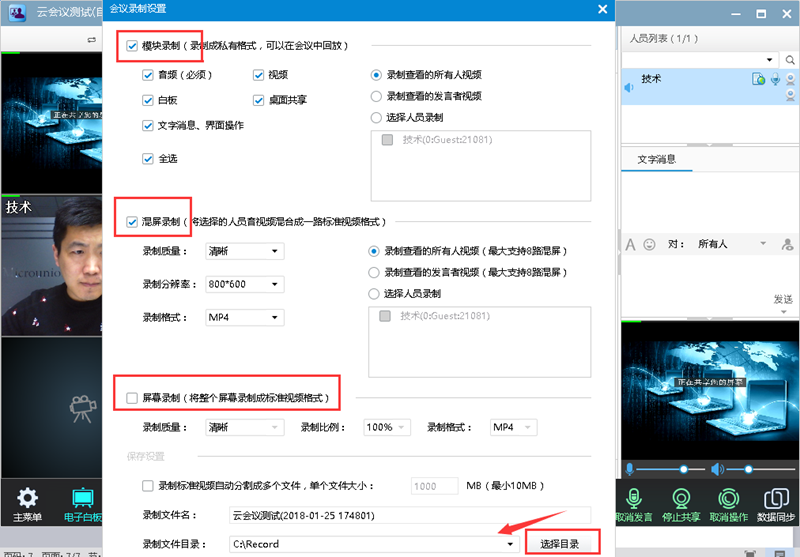Open 录制分辨率 dropdown showing 800*600
Viewport: 800px width, 557px height.
244,284
